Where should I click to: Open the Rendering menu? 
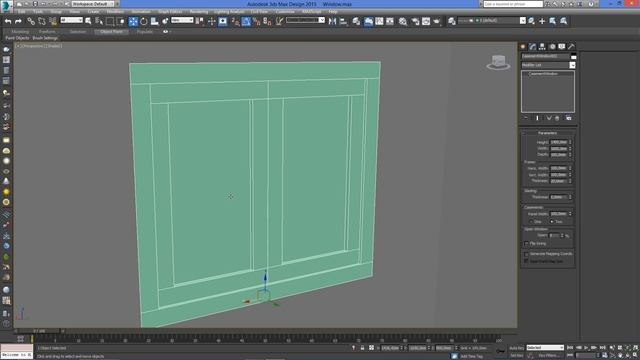point(199,12)
